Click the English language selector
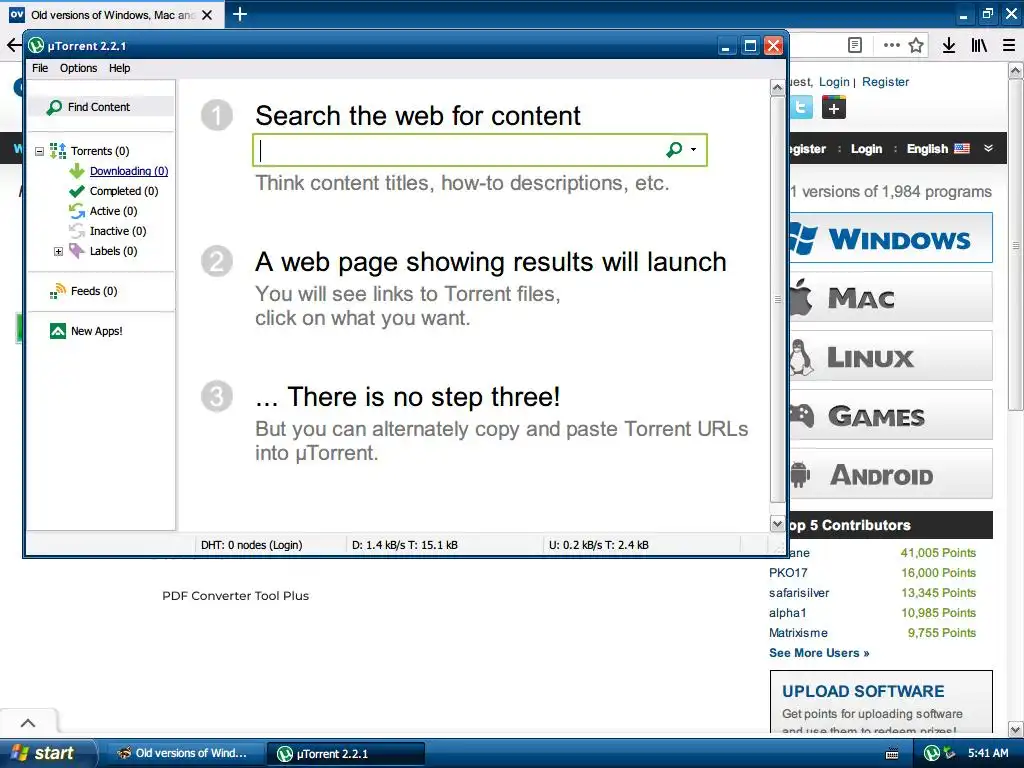Viewport: 1024px width, 768px height. coord(938,149)
